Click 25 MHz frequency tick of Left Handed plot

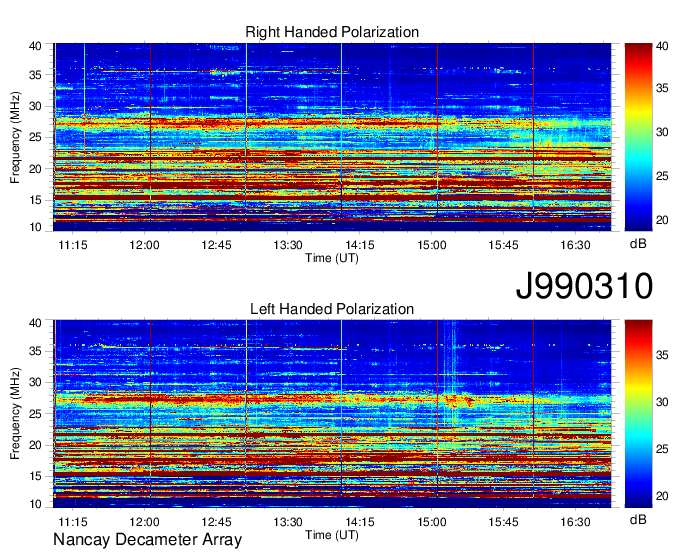(36, 414)
